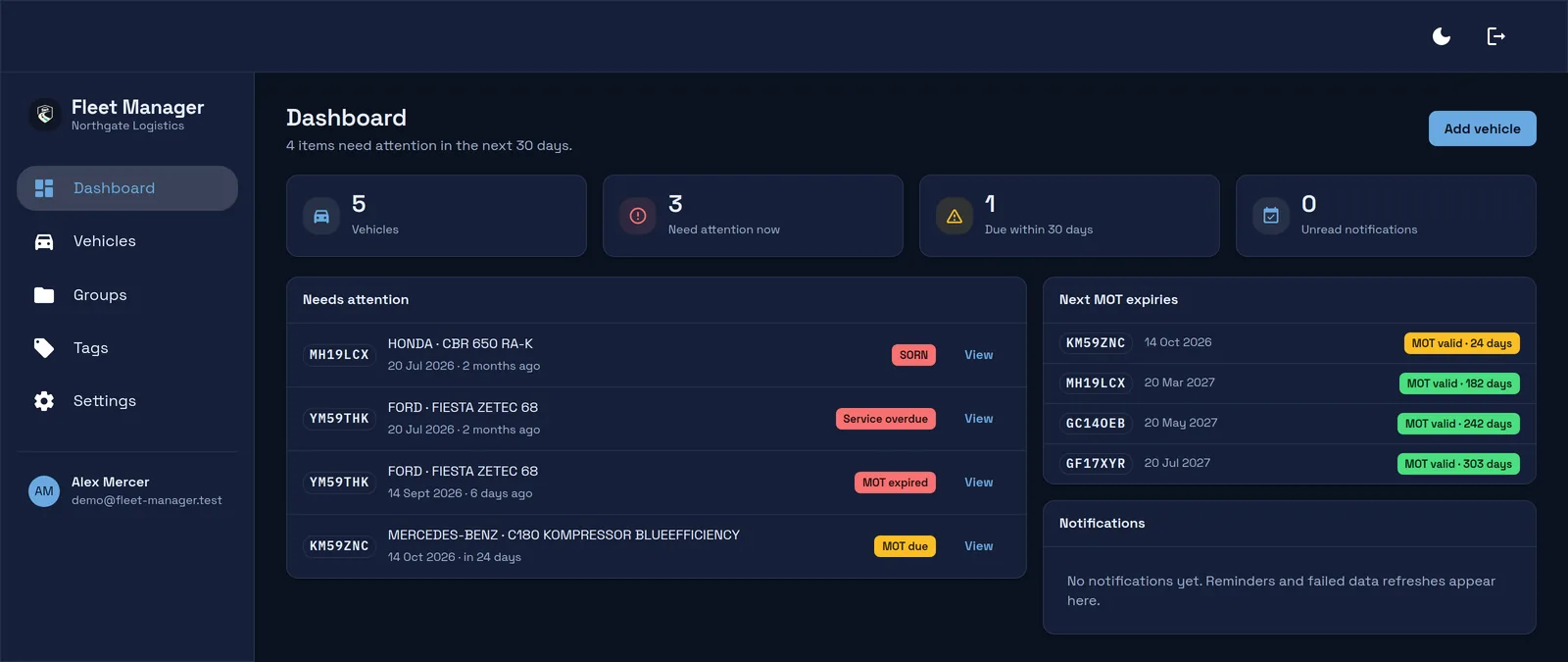Click the Northgate Logistics subtitle
This screenshot has height=662, width=1568.
tap(127, 126)
